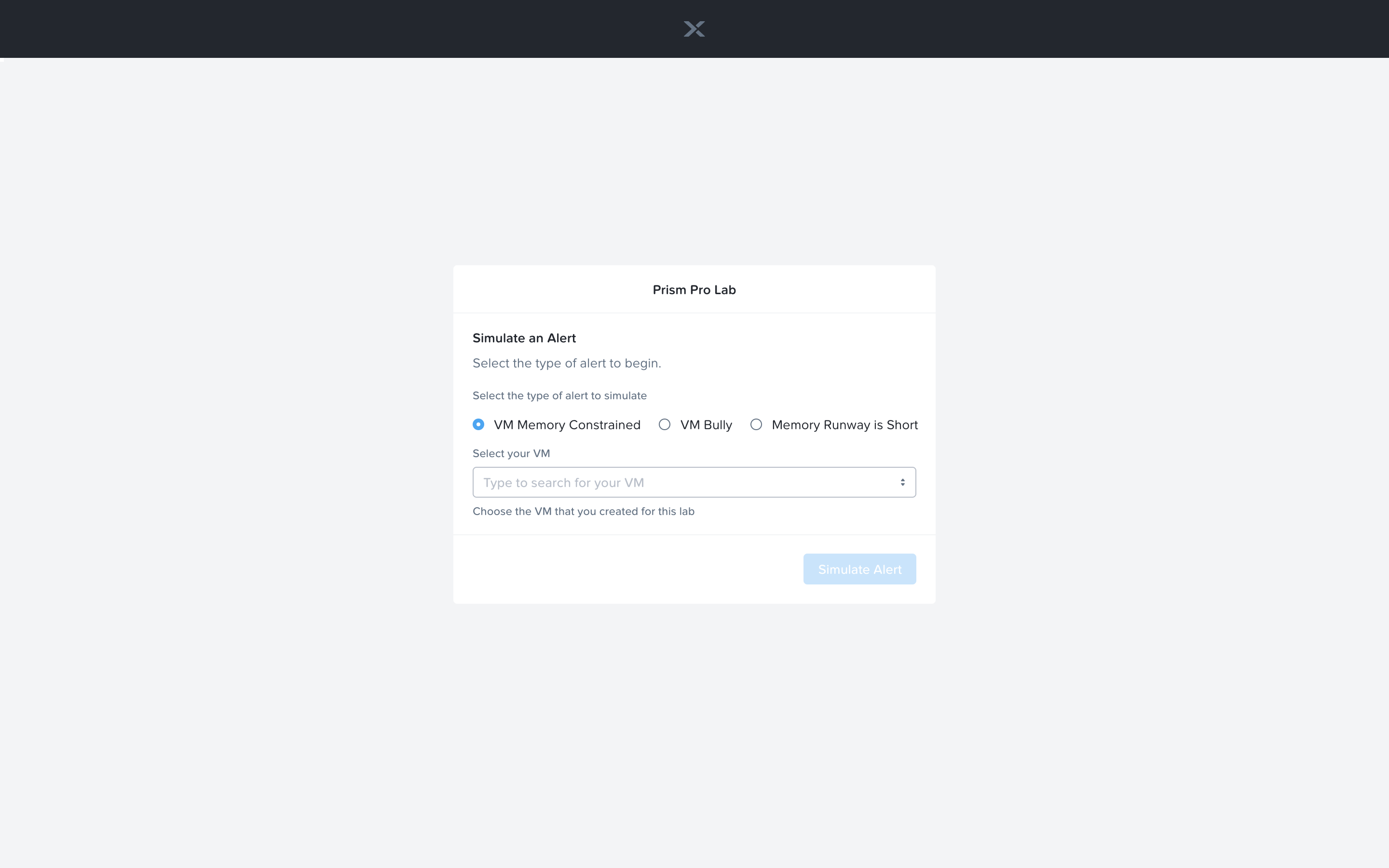Click 'Select the type of alert to begin.' text
Viewport: 1389px width, 868px height.
[567, 364]
